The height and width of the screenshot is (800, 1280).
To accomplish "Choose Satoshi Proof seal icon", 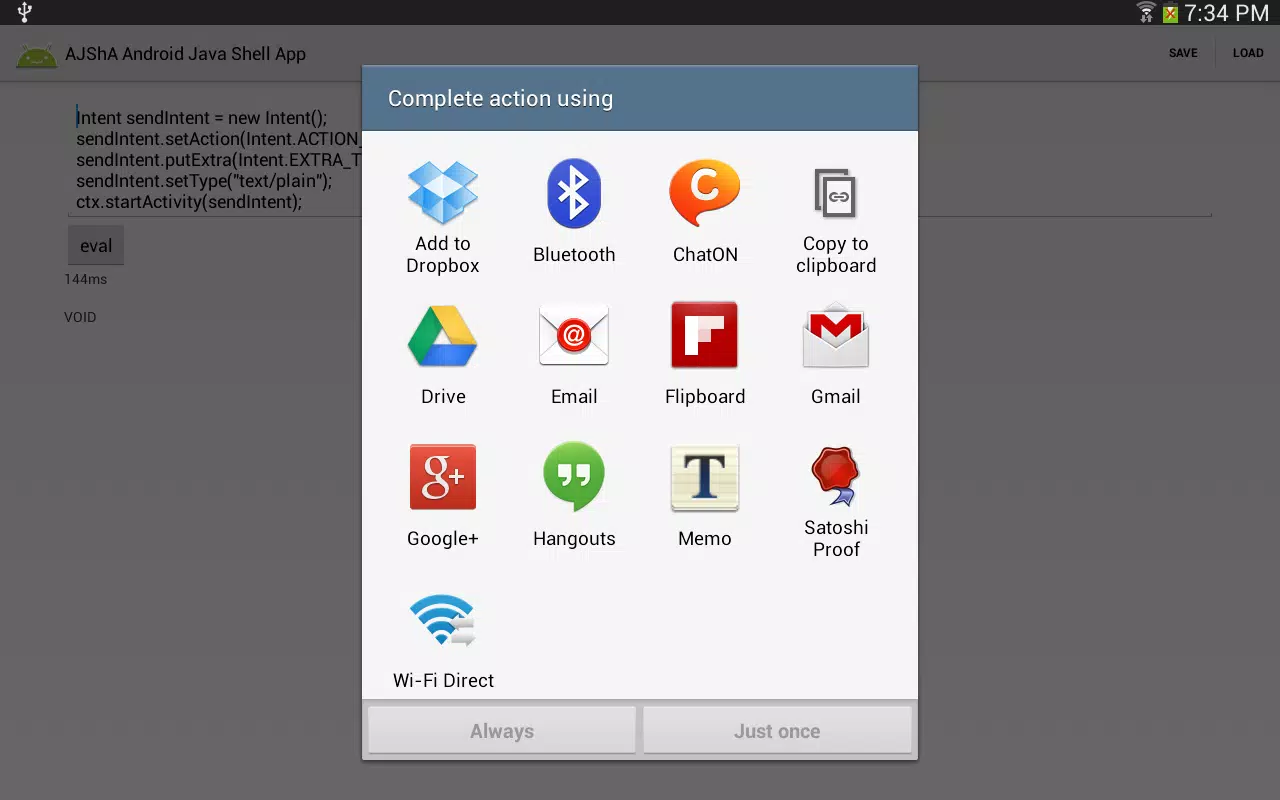I will [836, 476].
